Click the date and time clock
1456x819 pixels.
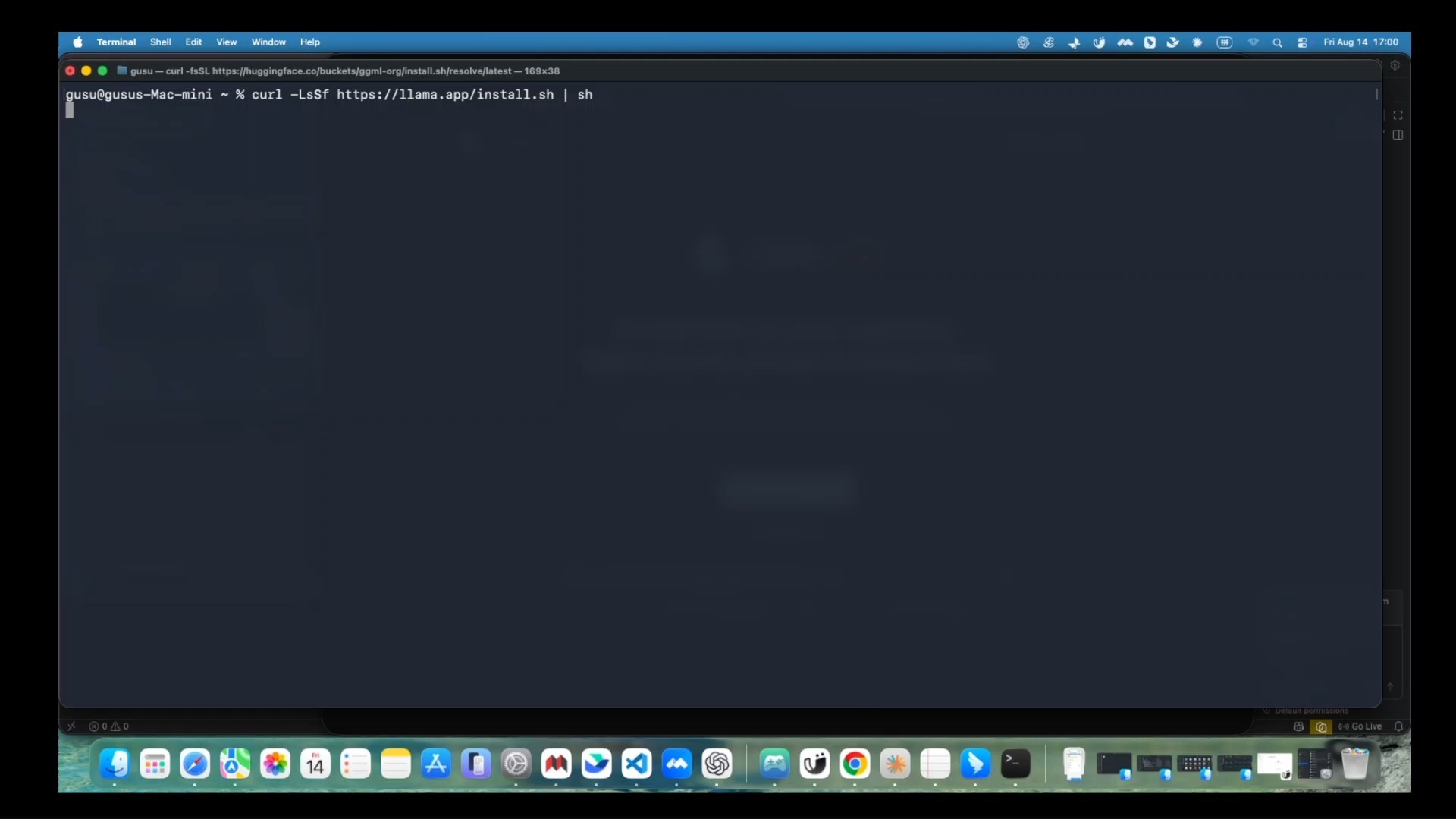[x=1361, y=42]
